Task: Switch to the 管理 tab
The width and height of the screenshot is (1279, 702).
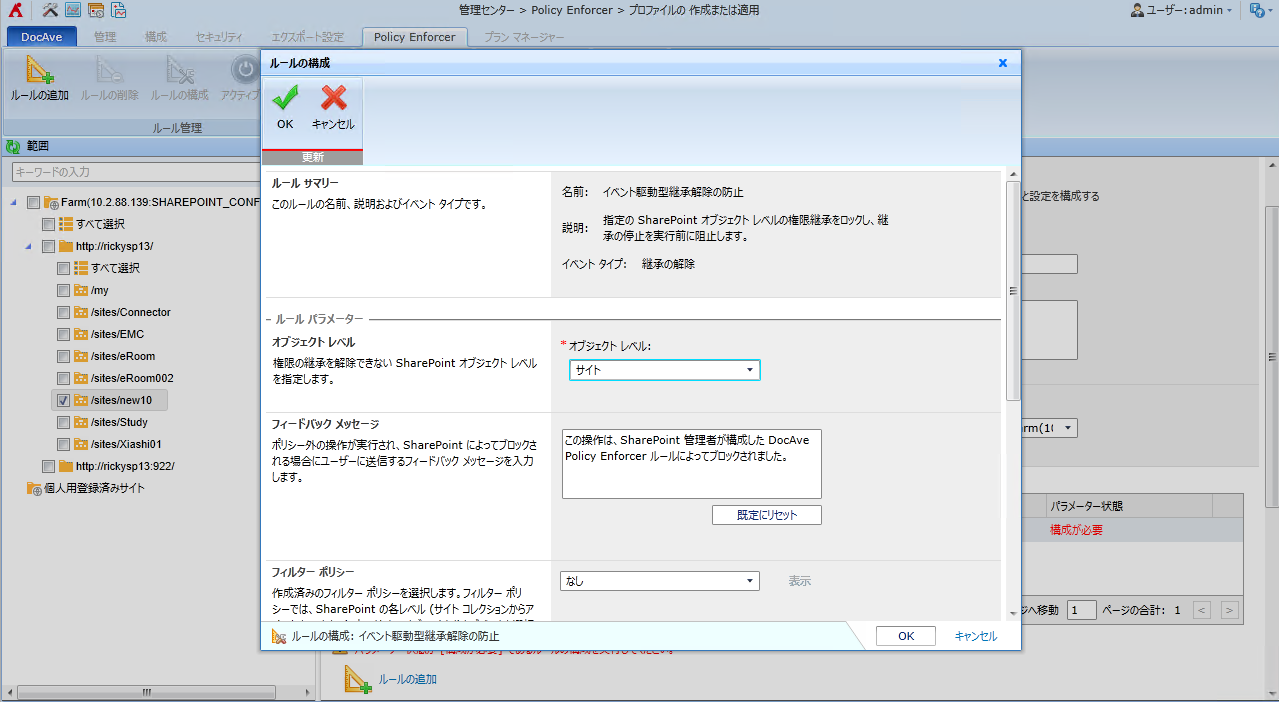Action: (105, 37)
